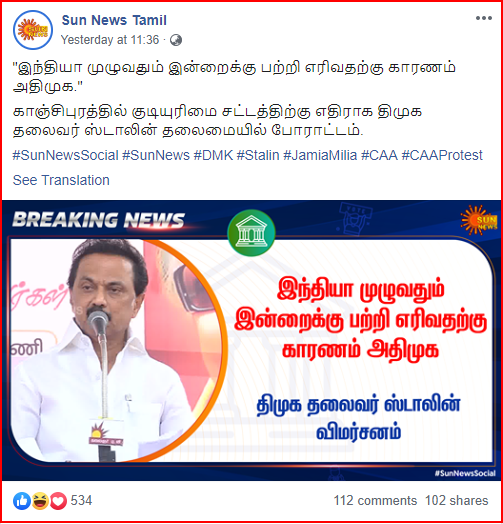Open the Breaking News image

tap(251, 340)
